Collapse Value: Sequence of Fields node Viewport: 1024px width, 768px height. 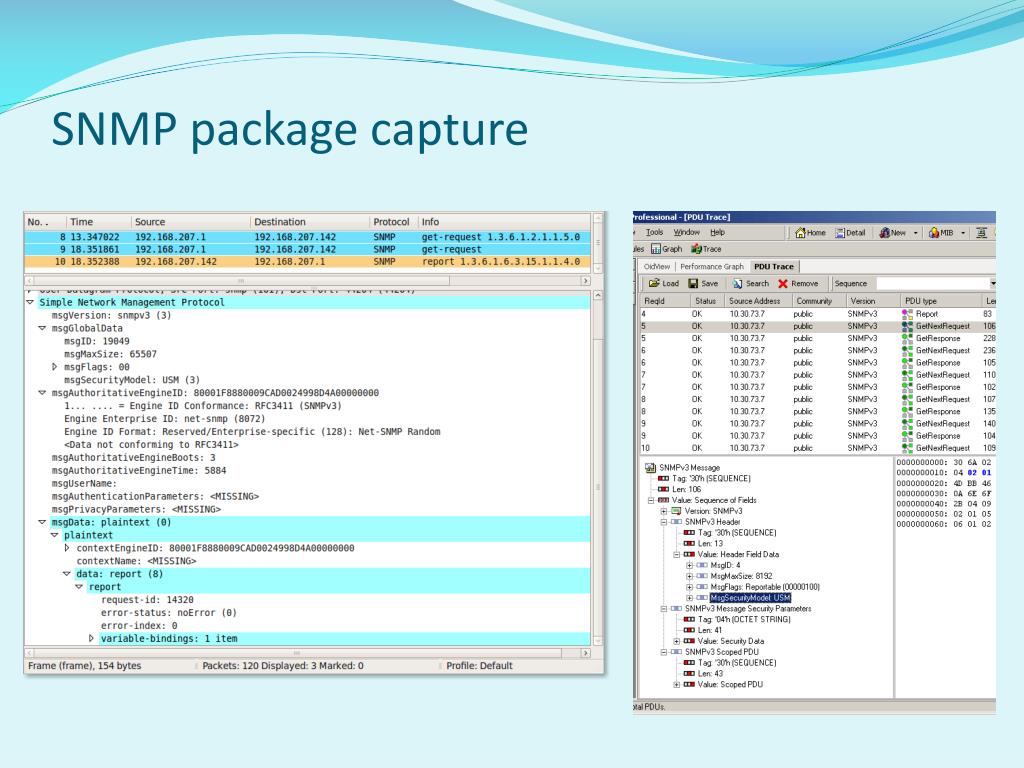651,500
